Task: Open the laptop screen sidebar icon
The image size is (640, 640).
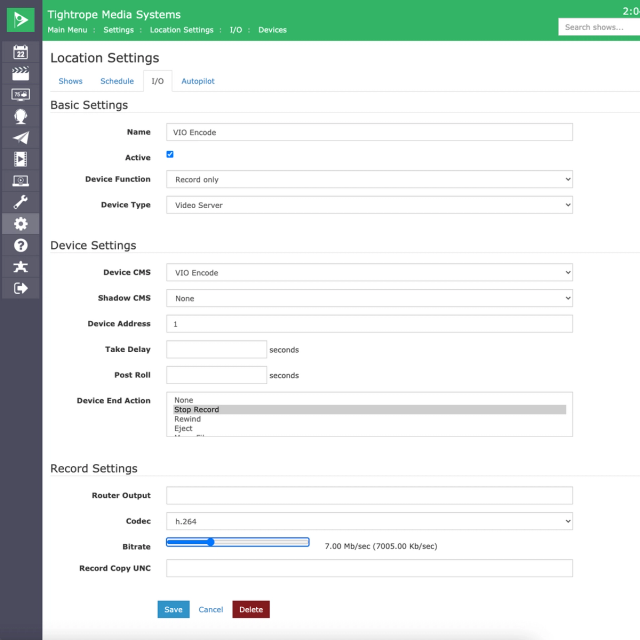Action: (20, 180)
